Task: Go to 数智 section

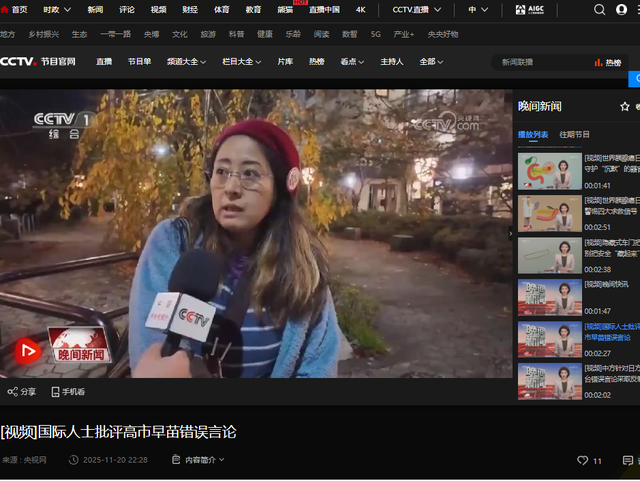Action: (350, 34)
